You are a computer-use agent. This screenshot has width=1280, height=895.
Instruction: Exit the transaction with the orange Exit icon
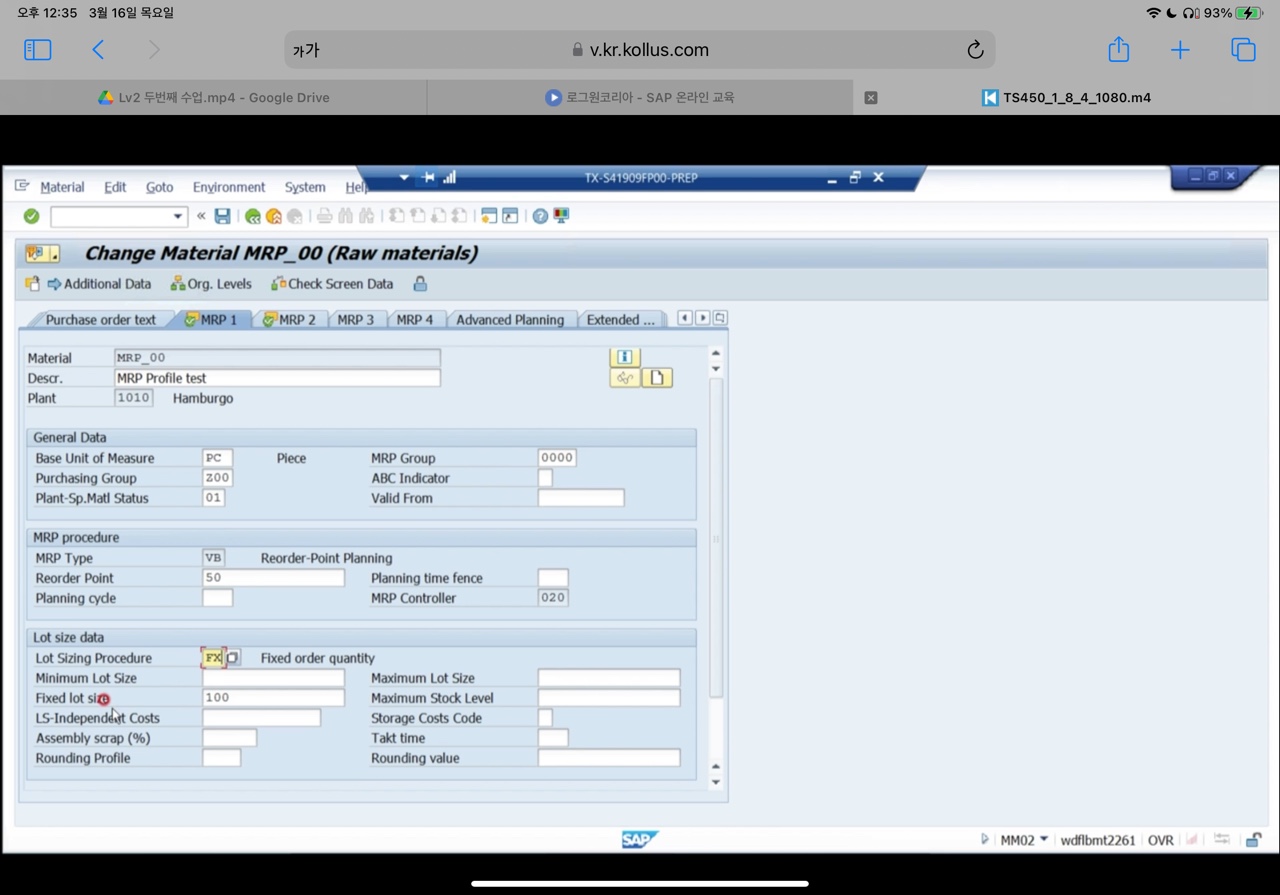(x=273, y=216)
